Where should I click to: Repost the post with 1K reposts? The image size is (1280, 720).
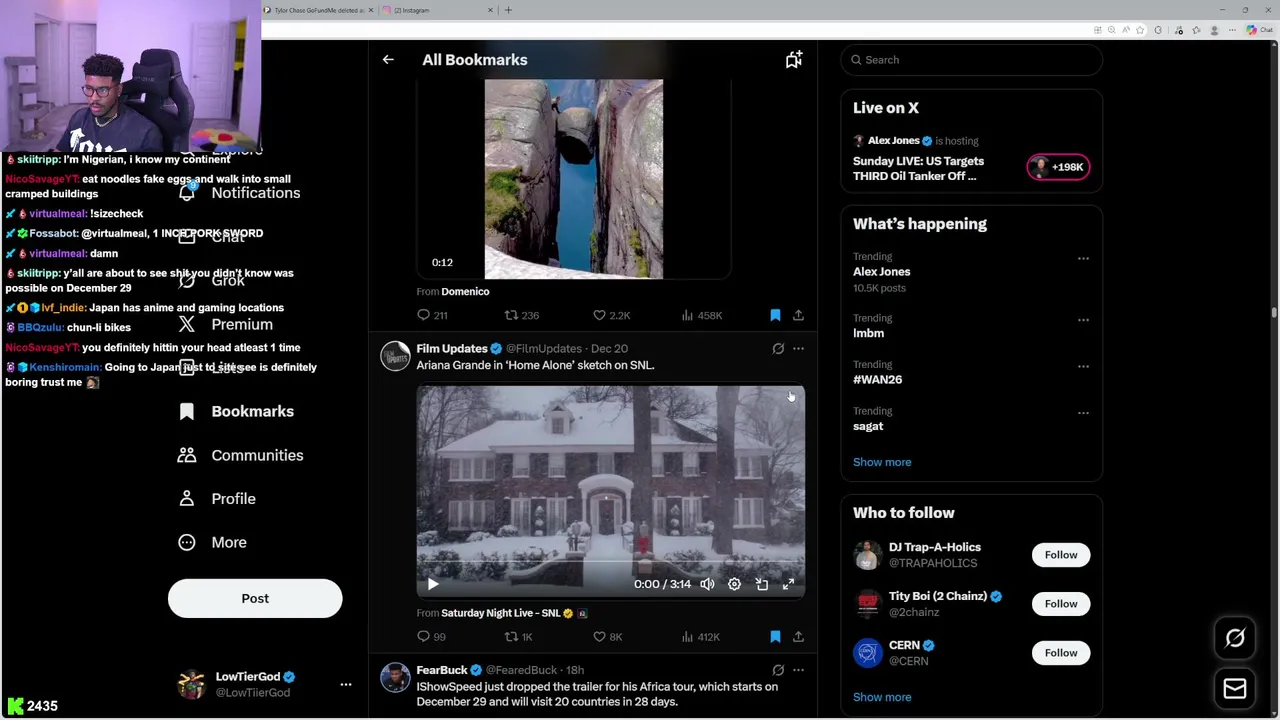[518, 637]
